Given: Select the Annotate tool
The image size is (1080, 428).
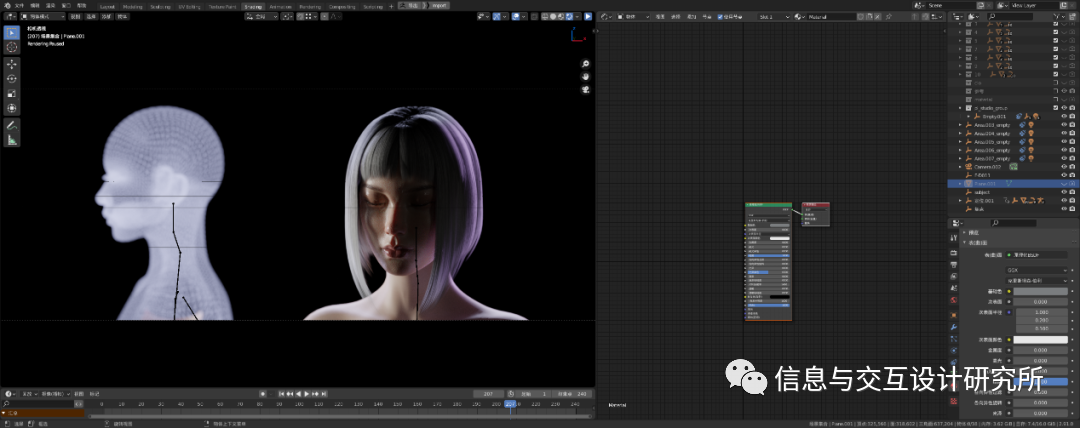Looking at the screenshot, I should coord(12,126).
